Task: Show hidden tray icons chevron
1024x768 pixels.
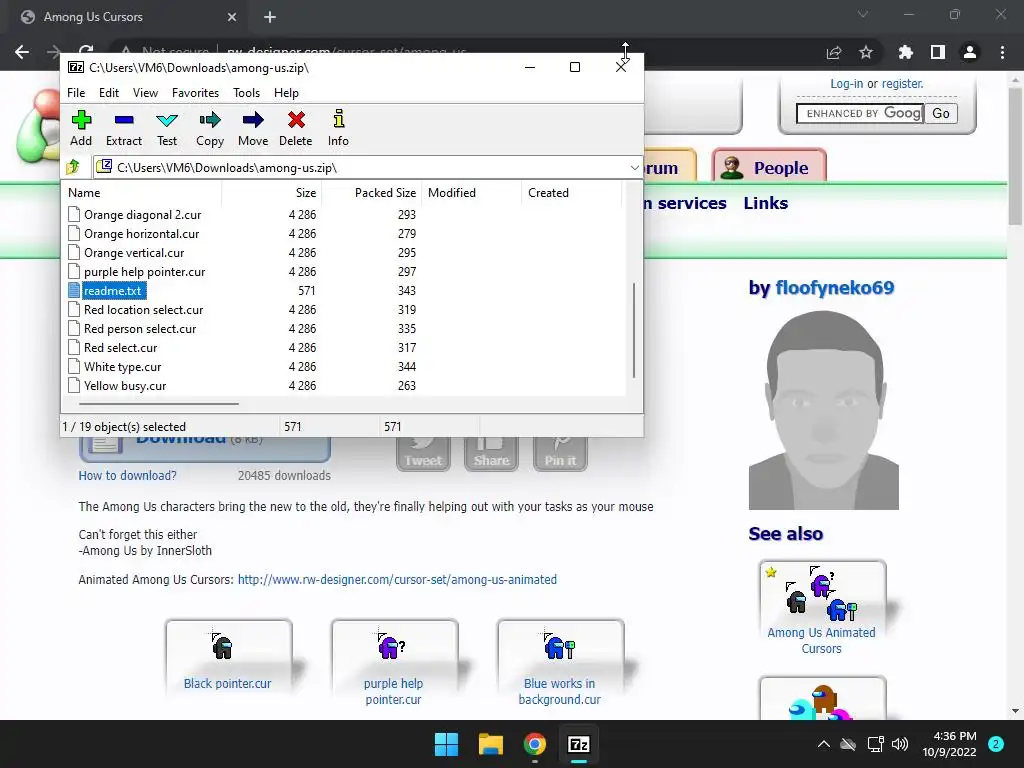Action: click(824, 744)
